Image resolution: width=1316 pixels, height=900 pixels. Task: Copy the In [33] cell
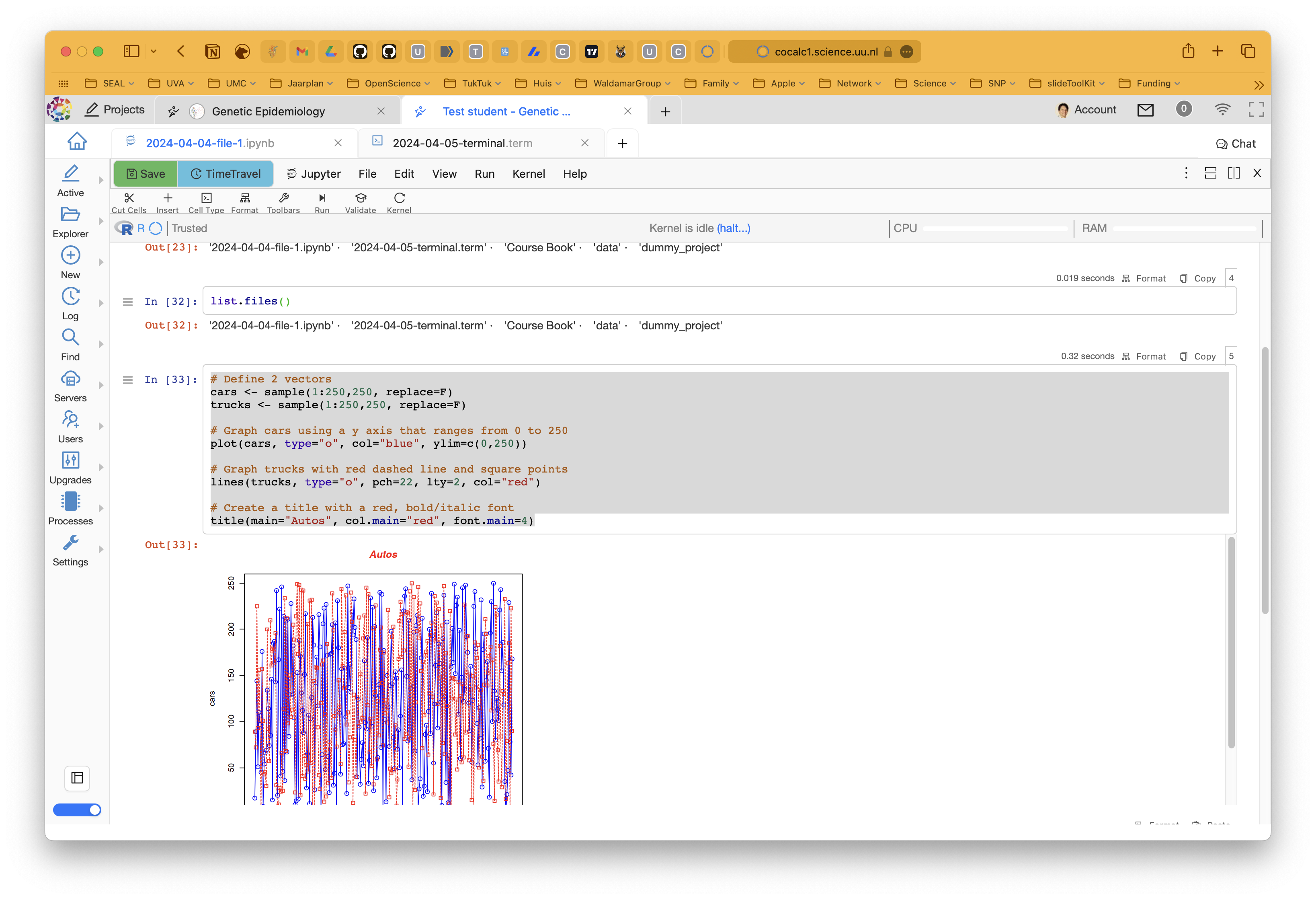pos(1198,356)
